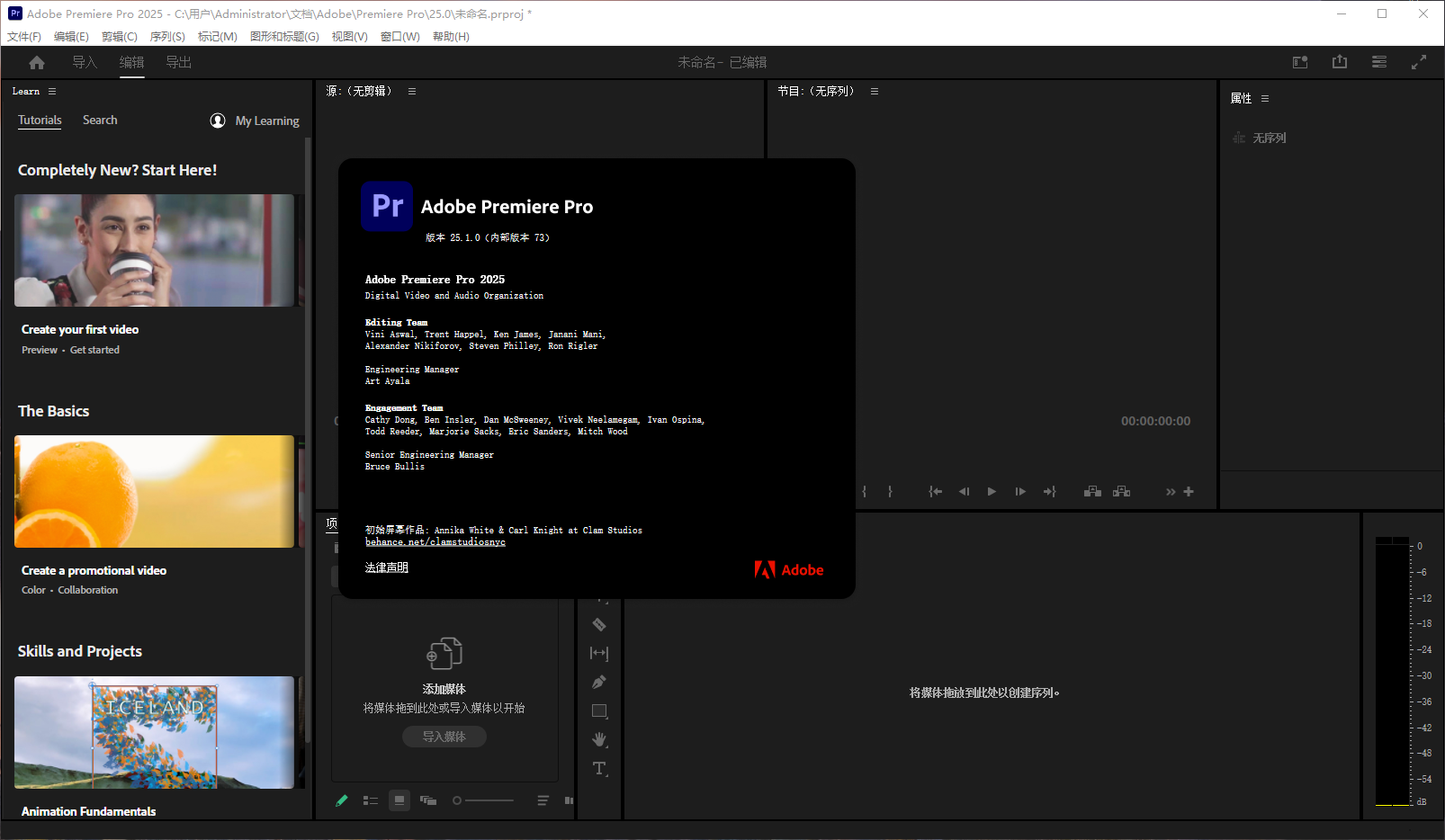Screen dimensions: 1445x840
Task: Open the 图形和标题(G) menu
Action: point(284,36)
